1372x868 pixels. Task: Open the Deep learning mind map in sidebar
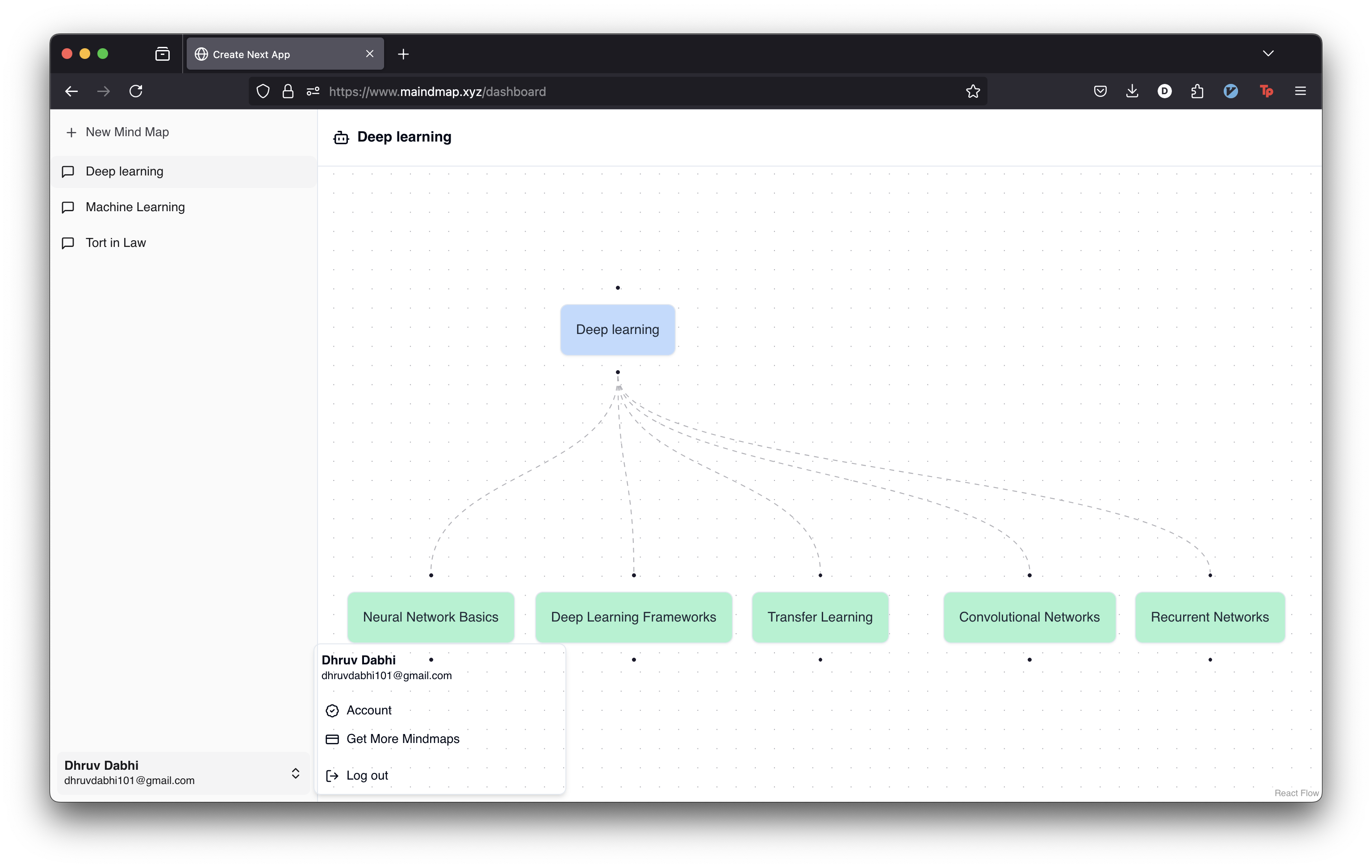(x=184, y=171)
